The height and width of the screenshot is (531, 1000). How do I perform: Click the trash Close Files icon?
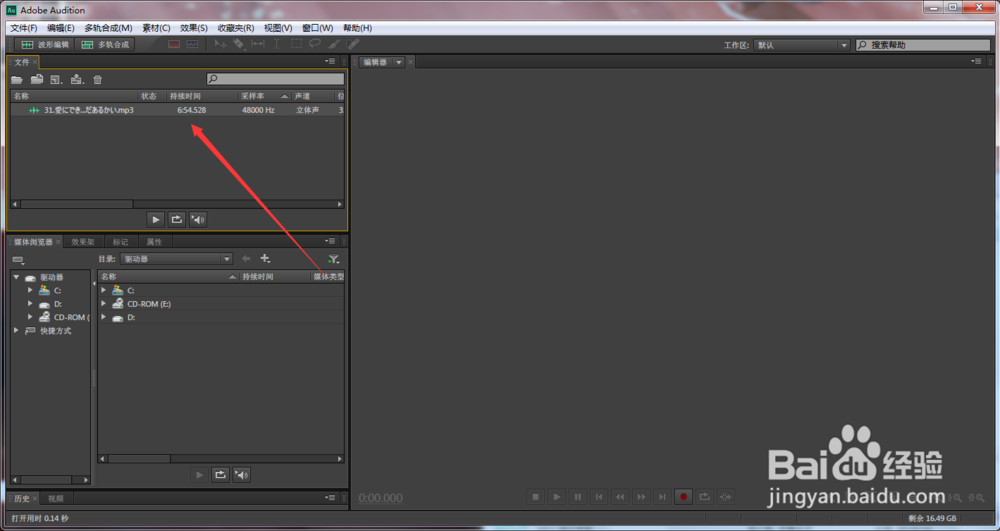click(98, 80)
